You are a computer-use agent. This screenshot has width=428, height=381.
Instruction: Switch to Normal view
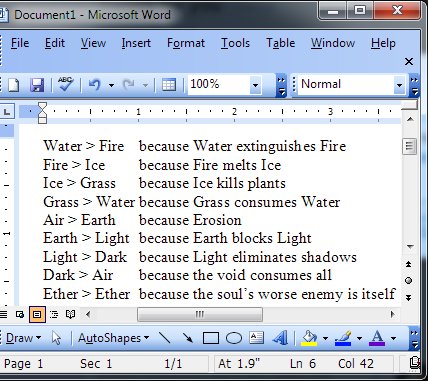[x=3, y=314]
